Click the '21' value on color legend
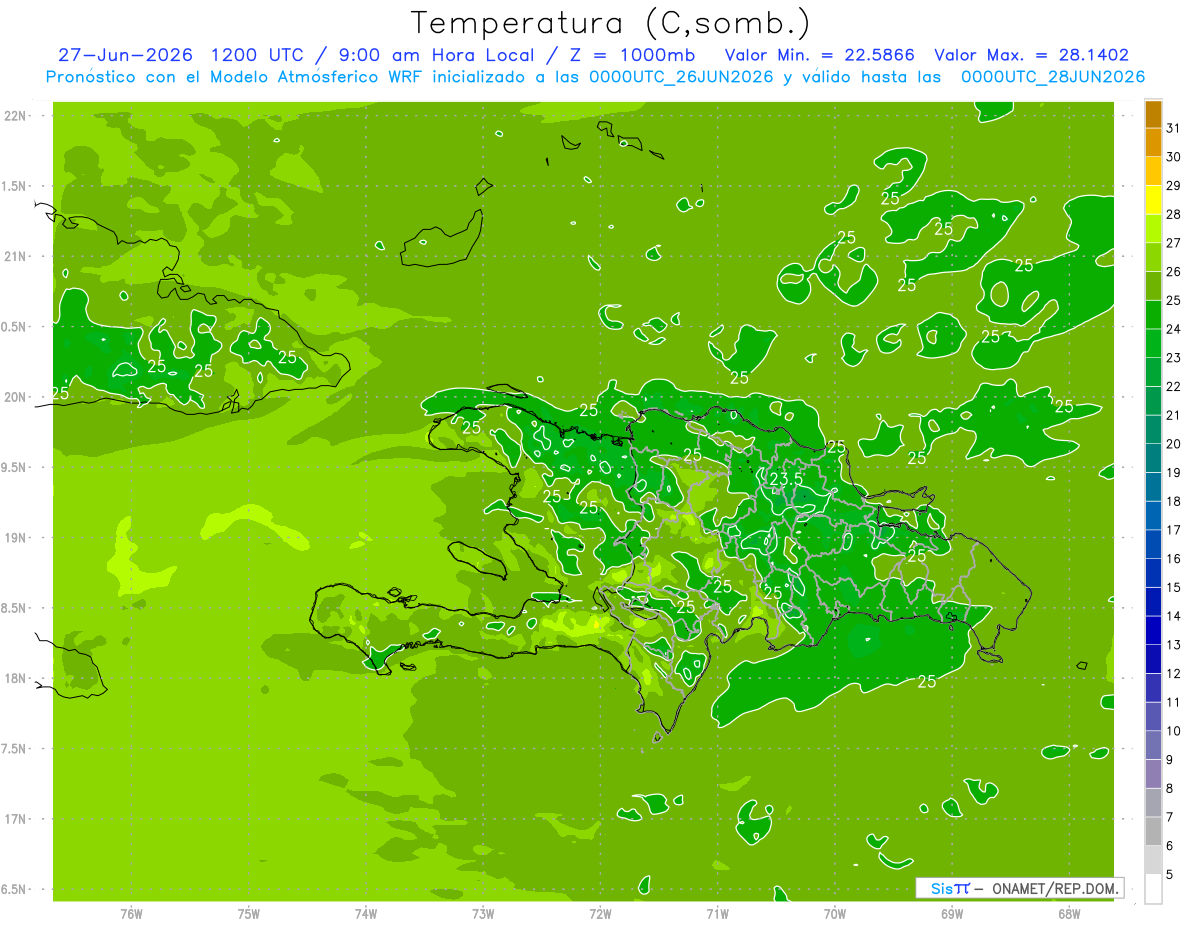 [x=1174, y=415]
